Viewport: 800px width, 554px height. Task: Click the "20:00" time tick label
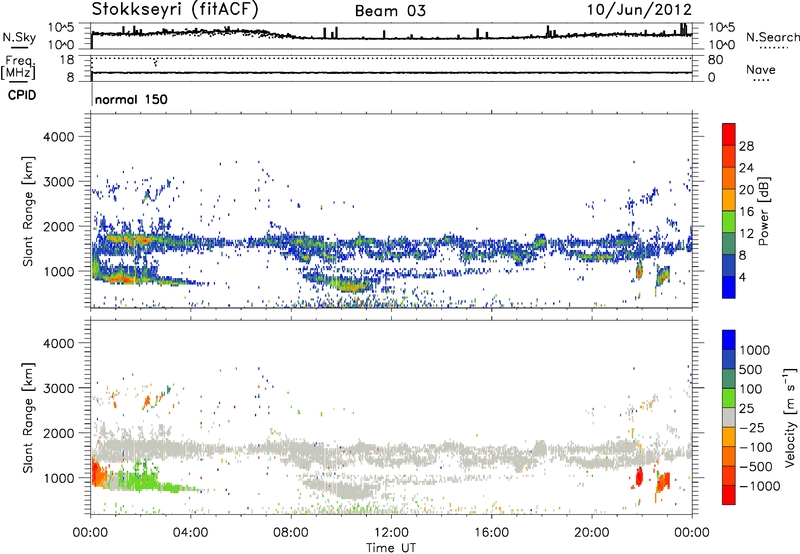click(x=591, y=533)
